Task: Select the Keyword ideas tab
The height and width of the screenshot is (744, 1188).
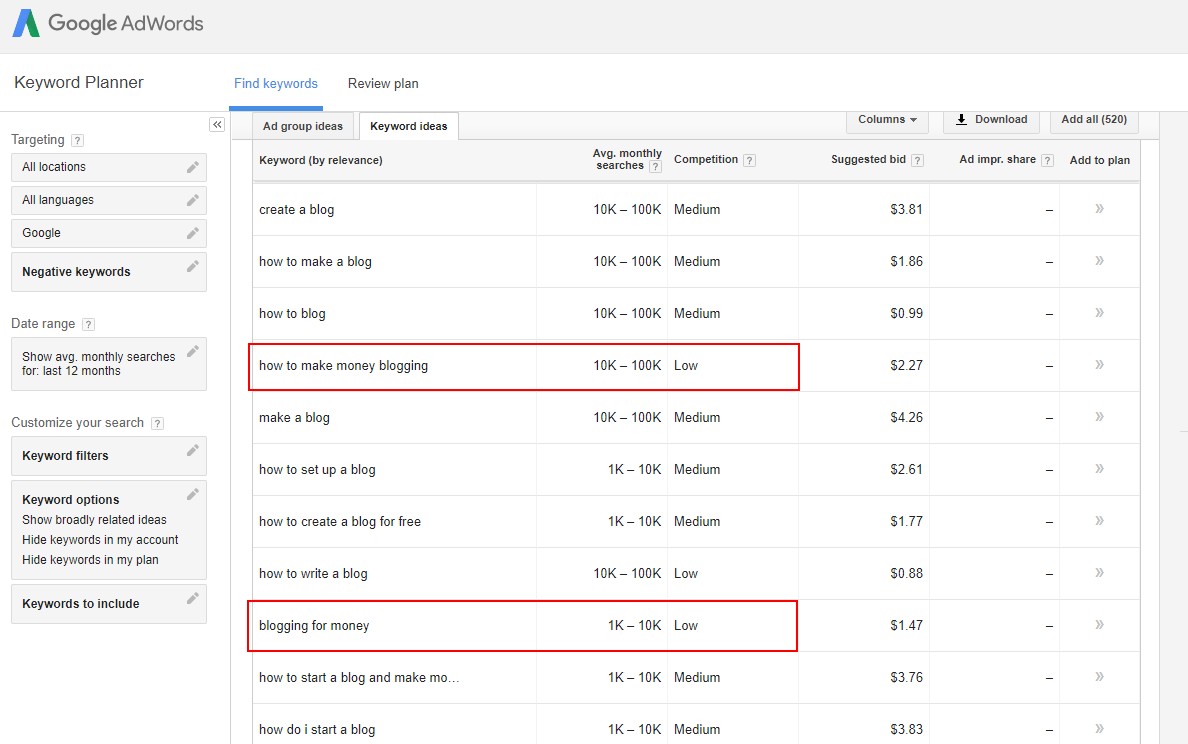Action: tap(408, 127)
